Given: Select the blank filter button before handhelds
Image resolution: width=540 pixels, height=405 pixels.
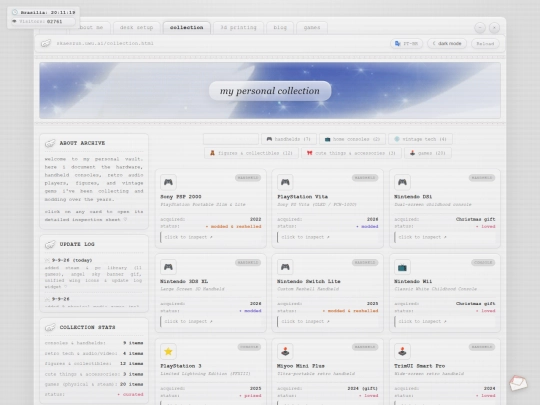Looking at the screenshot, I should pos(231,139).
